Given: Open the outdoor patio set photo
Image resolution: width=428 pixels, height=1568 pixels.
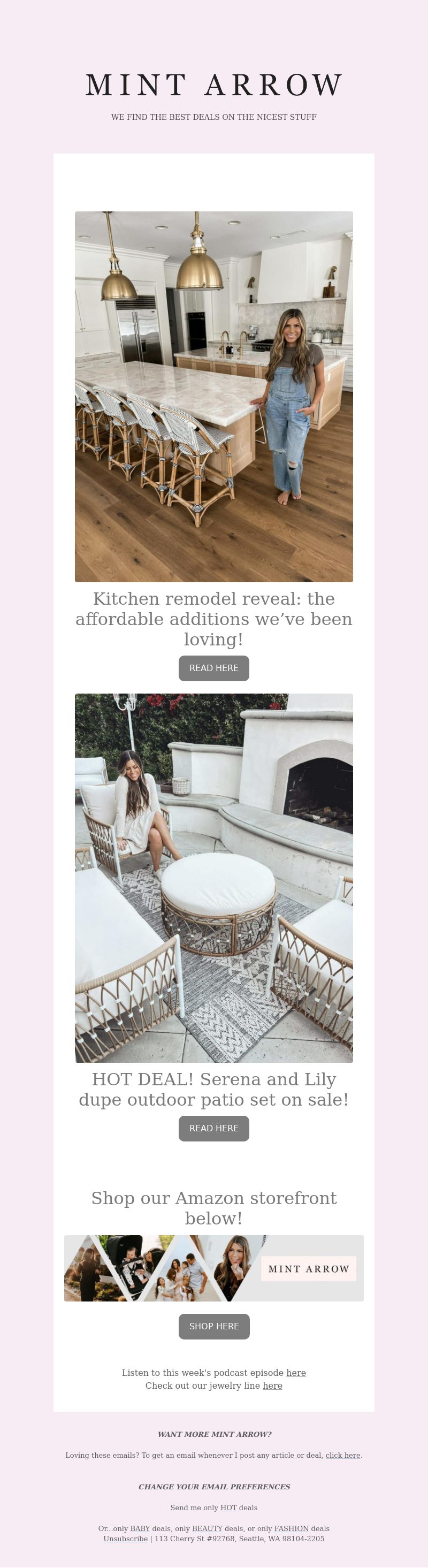Looking at the screenshot, I should 213,878.
